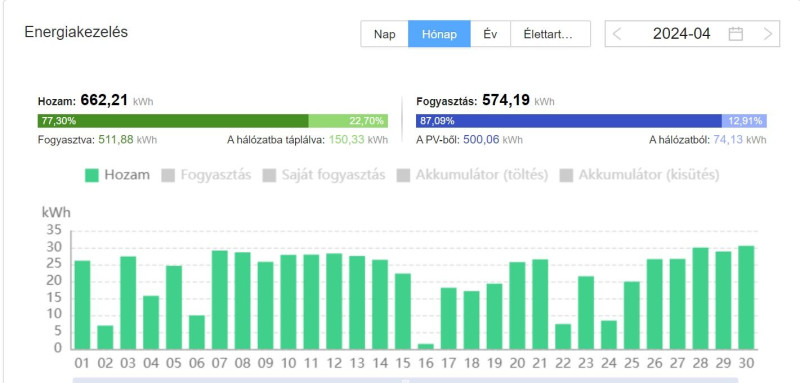Click the chart bar for day 22
This screenshot has width=800, height=383.
point(563,337)
